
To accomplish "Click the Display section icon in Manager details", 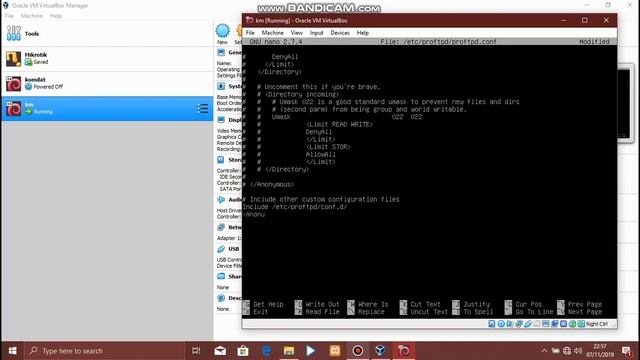I will [x=221, y=120].
